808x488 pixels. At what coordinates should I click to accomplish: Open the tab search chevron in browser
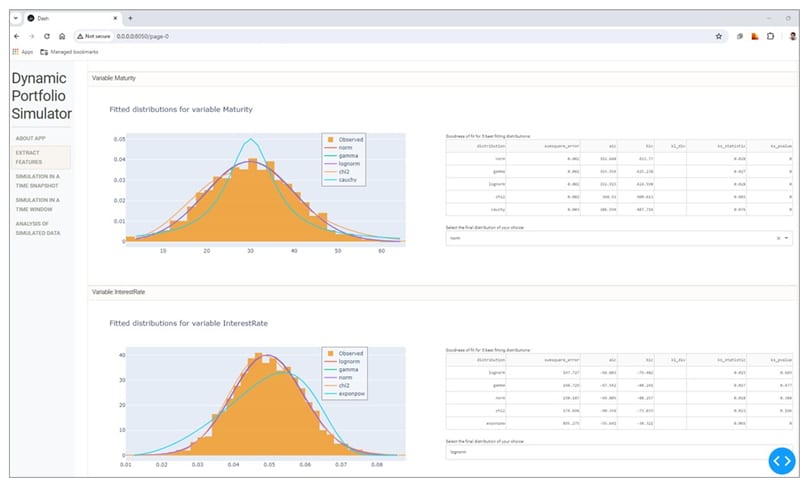click(x=17, y=18)
